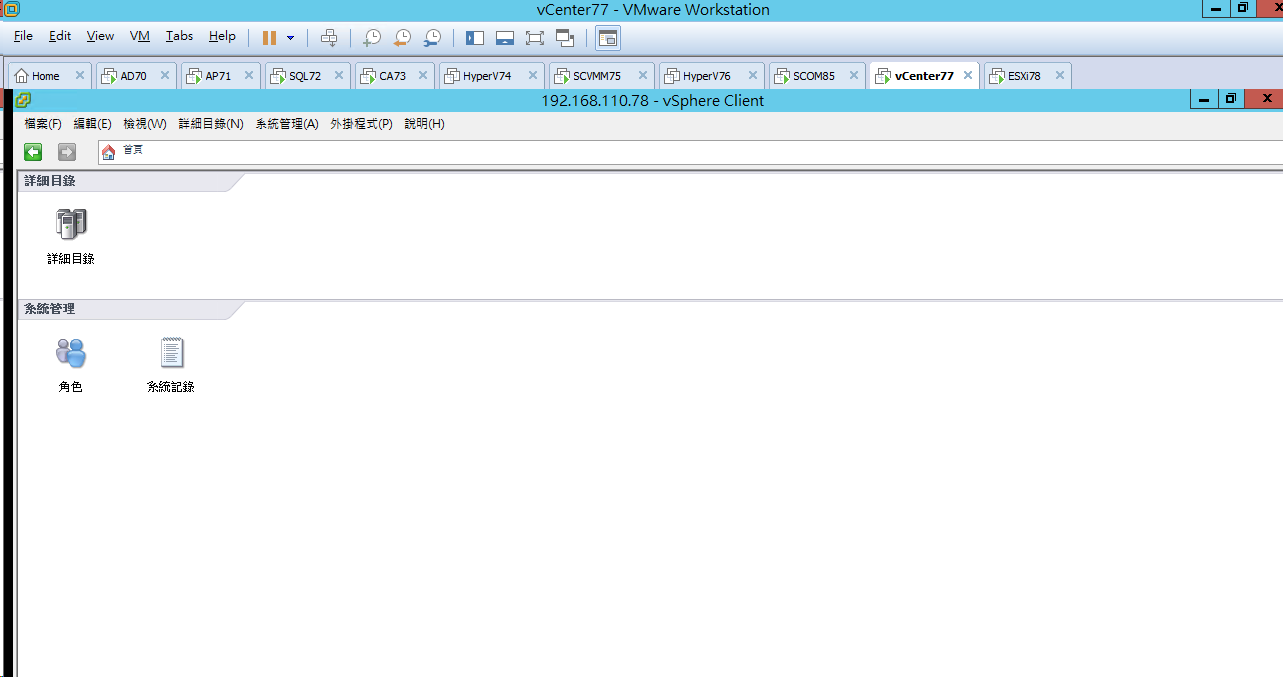Switch to the CA73 tab
1283x677 pixels.
[392, 76]
